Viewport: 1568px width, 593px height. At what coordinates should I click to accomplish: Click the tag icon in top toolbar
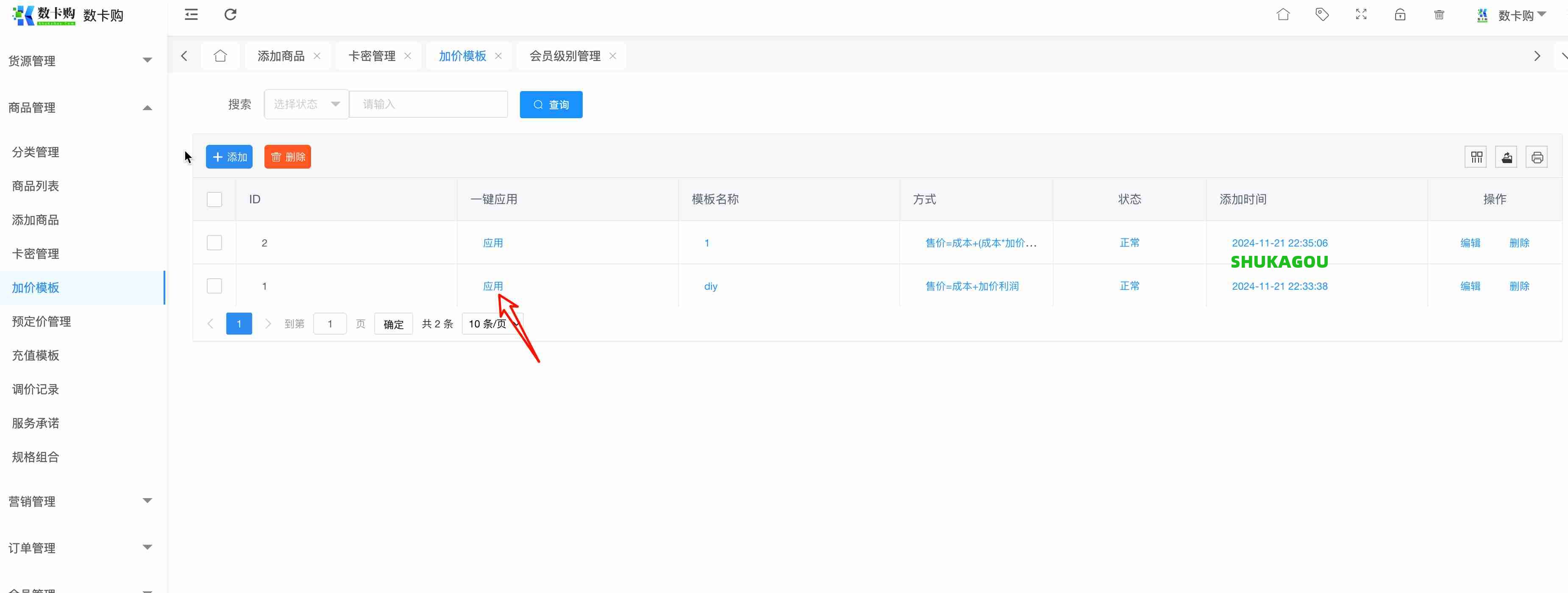coord(1322,14)
